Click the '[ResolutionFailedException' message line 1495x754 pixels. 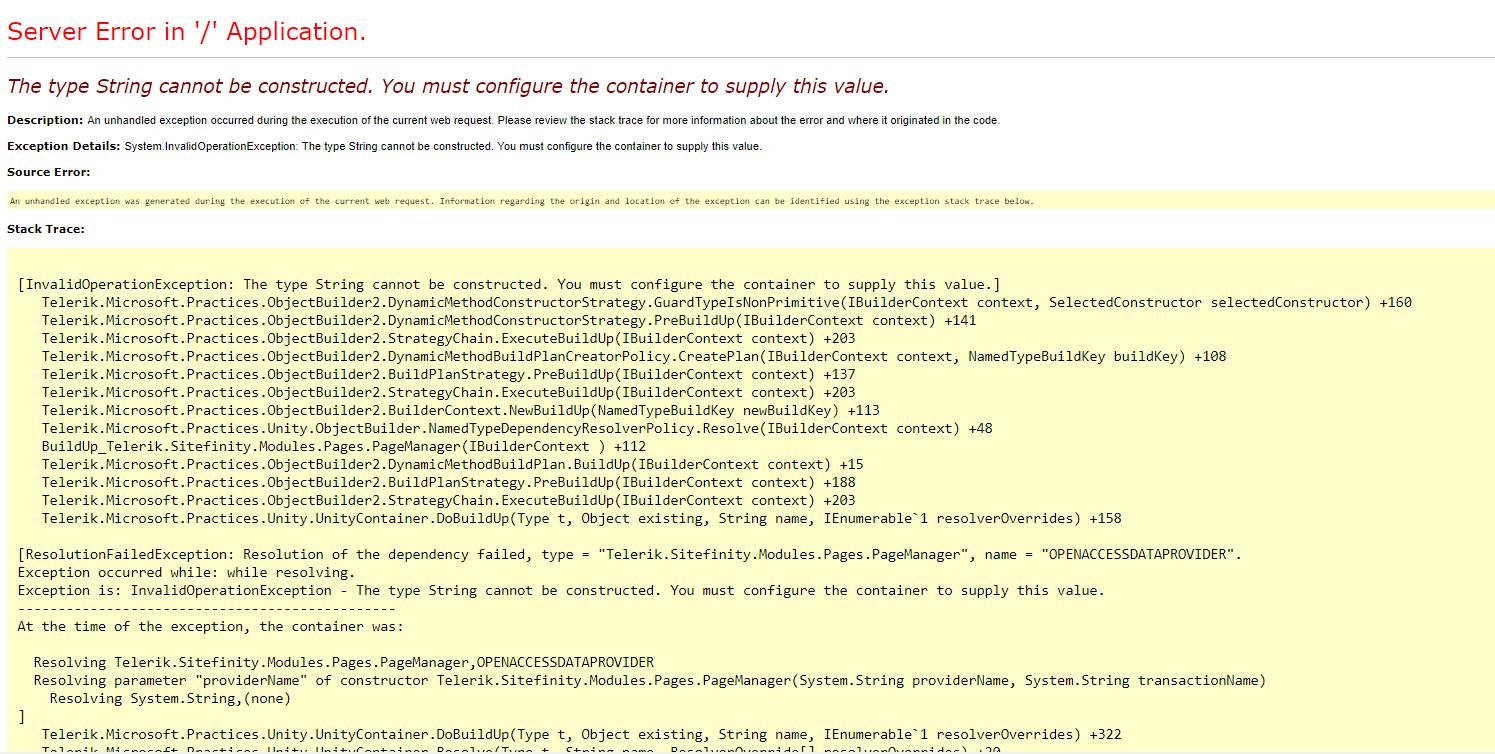[620, 554]
